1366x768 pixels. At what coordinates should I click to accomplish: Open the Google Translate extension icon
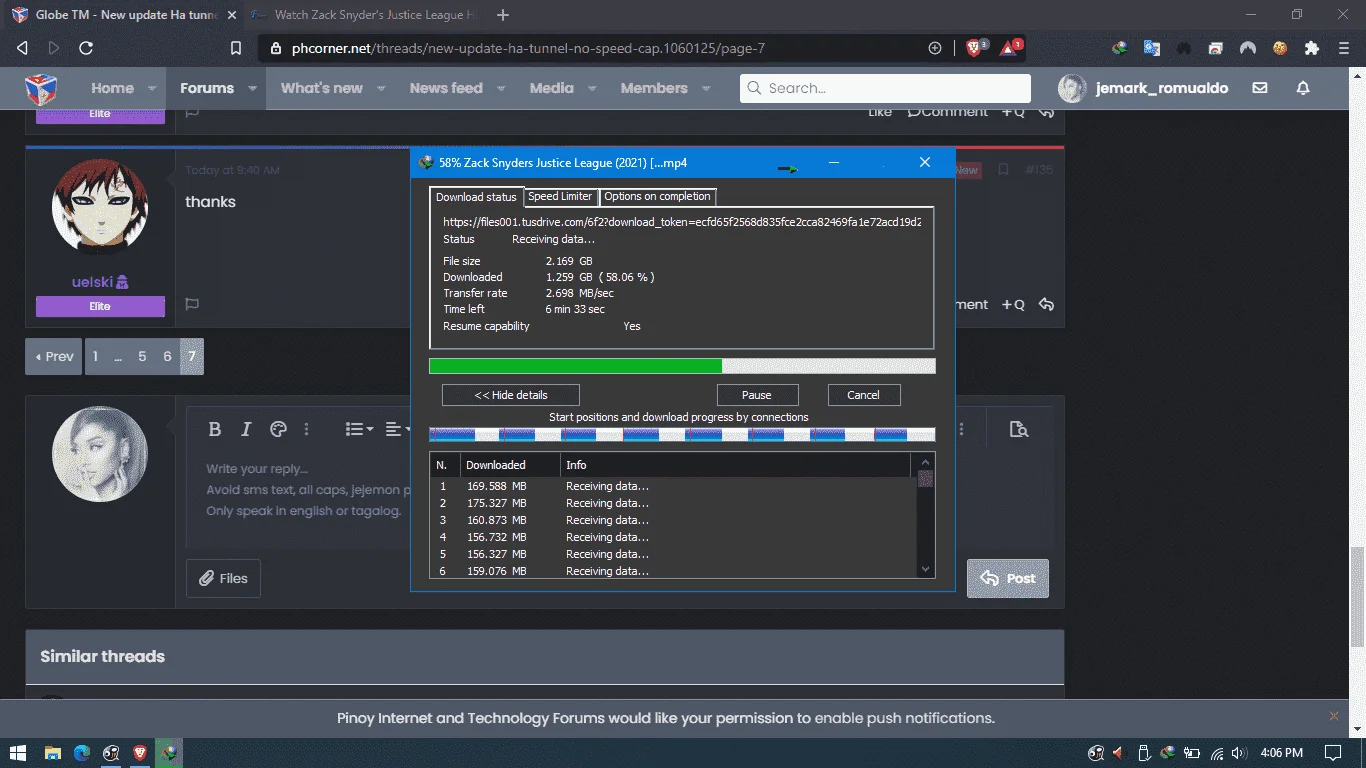[x=1152, y=48]
